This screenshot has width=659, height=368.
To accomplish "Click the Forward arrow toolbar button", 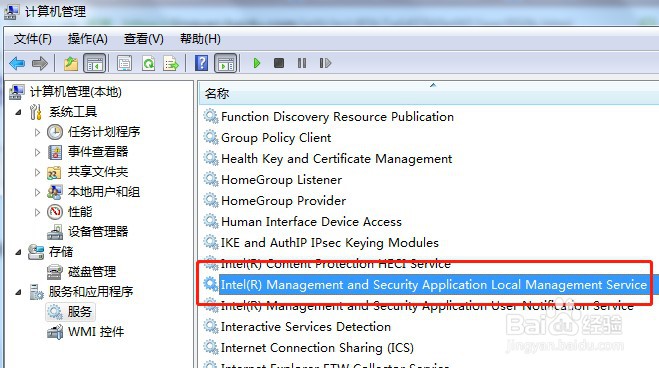I will tap(40, 63).
